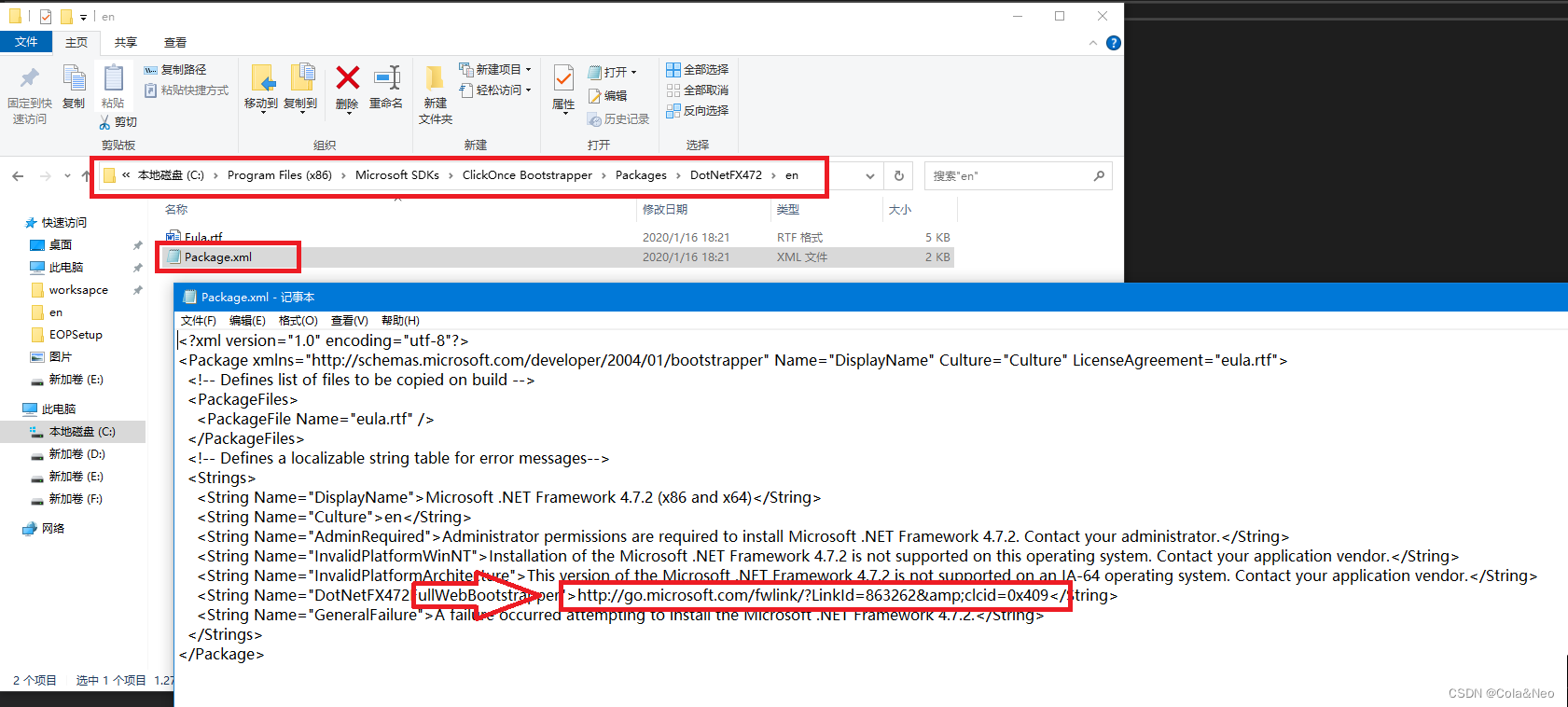Select the Package.xml file
Screen dimensions: 1568x707
coord(217,257)
